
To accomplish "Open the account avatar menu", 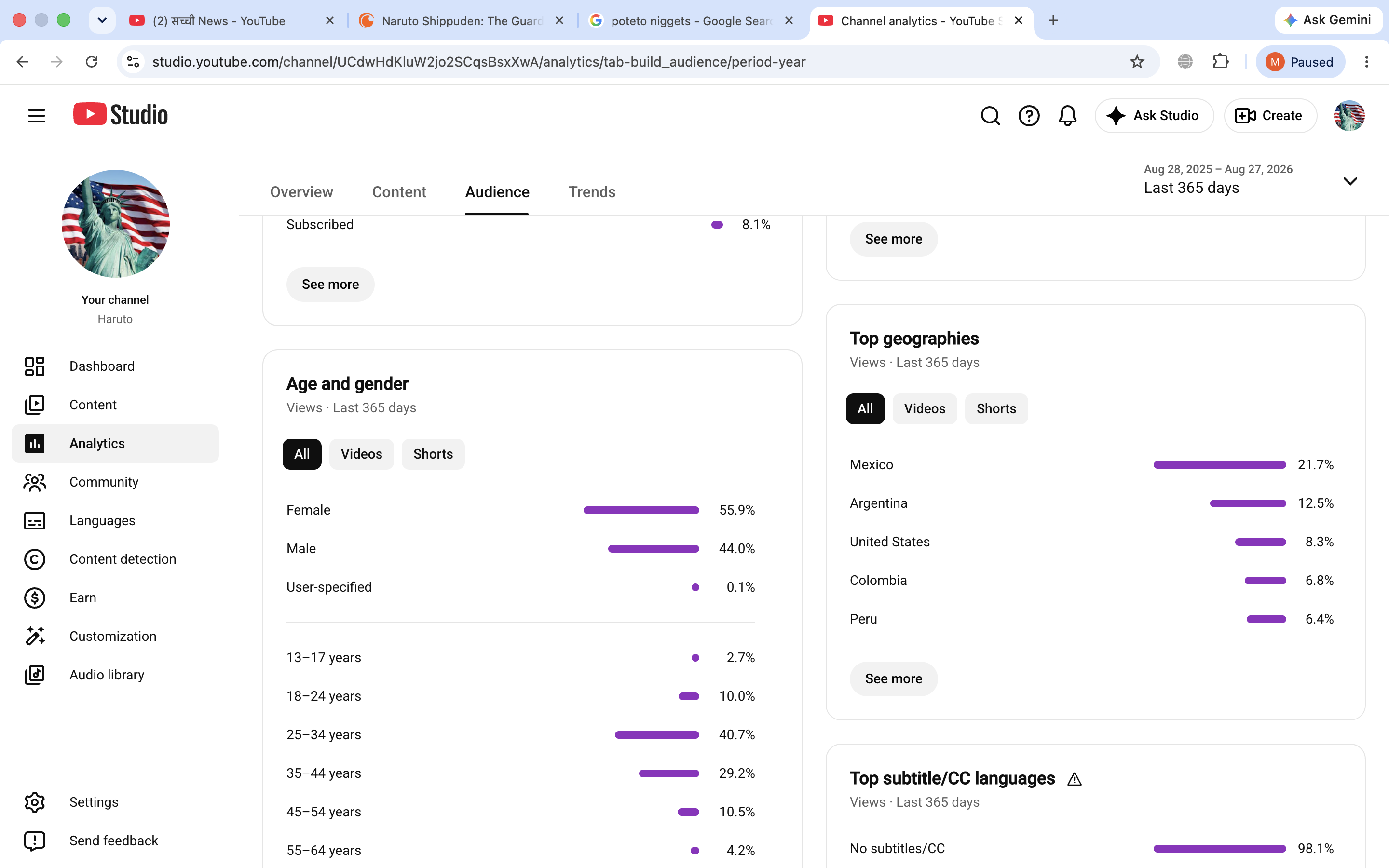I will click(1349, 115).
